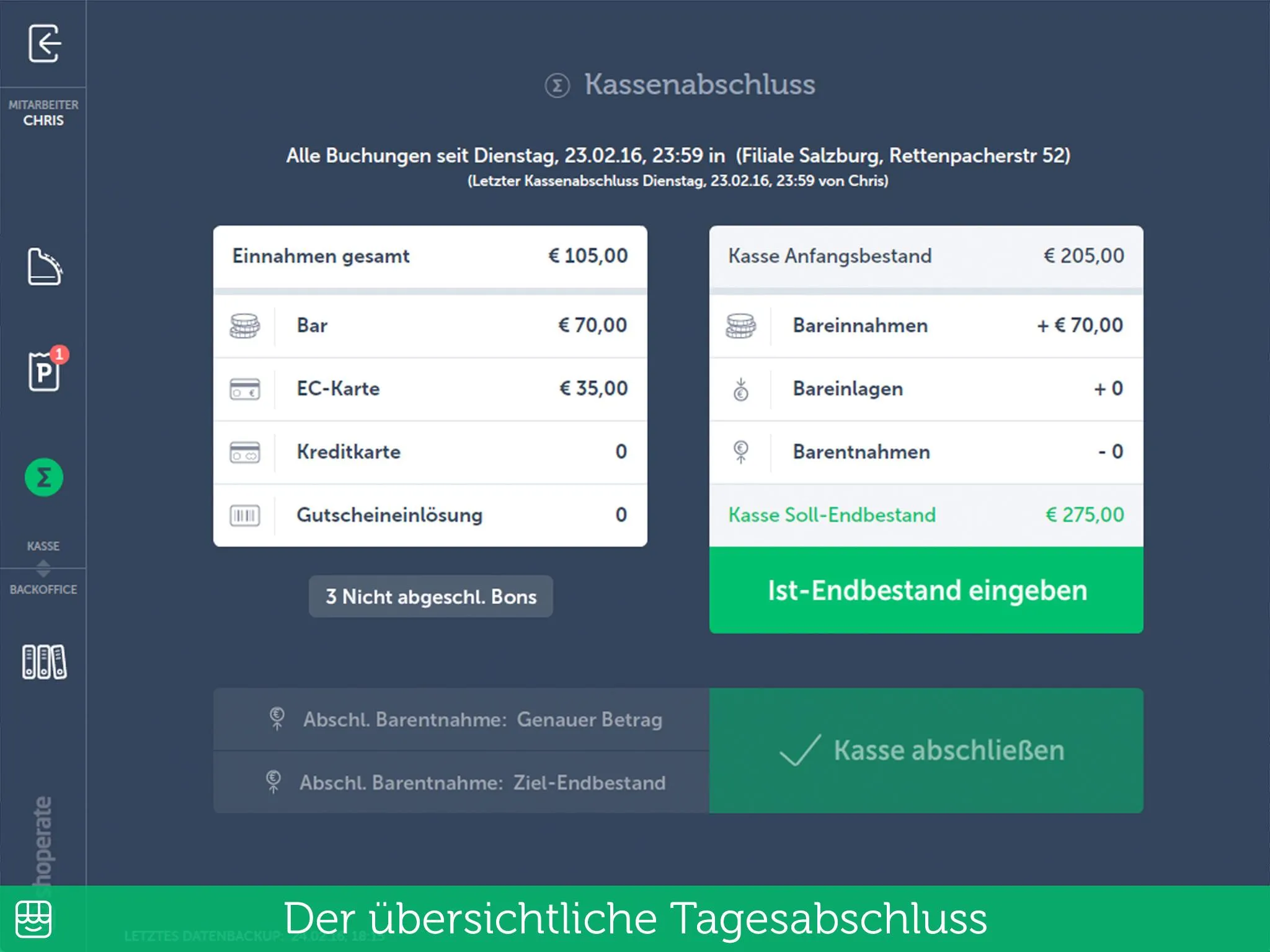Click the Ziel-Endbestand withdrawal icon
1270x952 pixels.
tap(273, 782)
